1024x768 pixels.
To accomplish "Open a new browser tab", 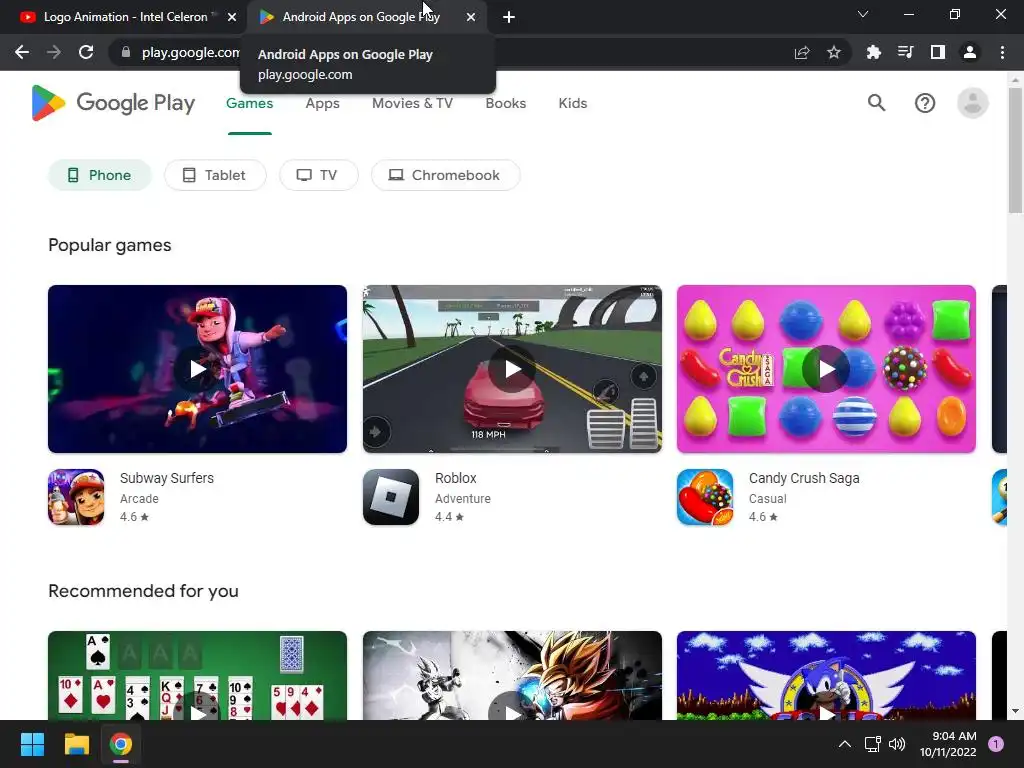I will tap(509, 17).
